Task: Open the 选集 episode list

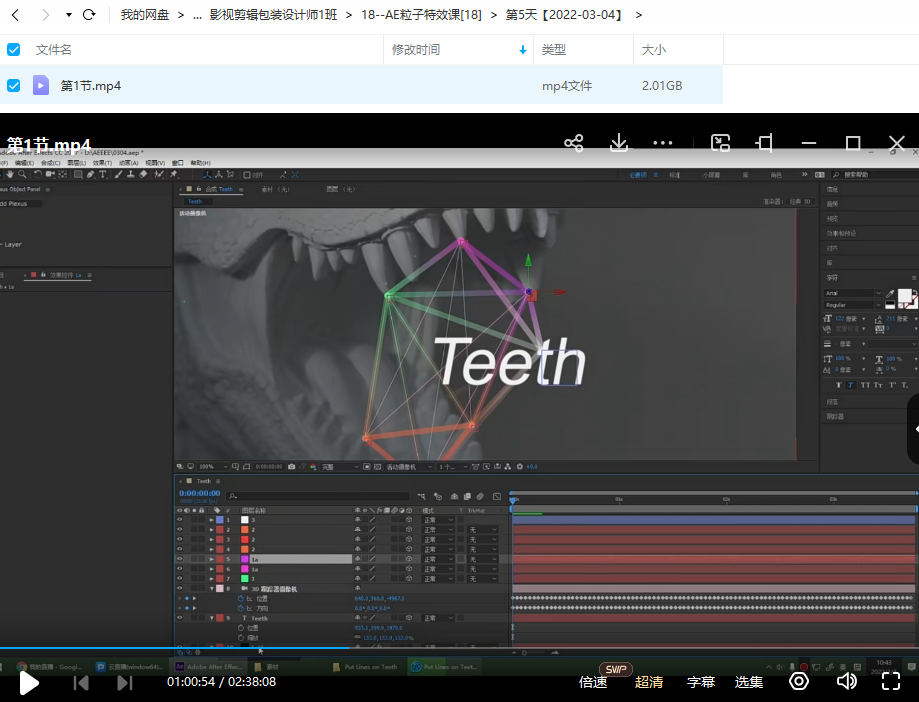Action: (x=749, y=682)
